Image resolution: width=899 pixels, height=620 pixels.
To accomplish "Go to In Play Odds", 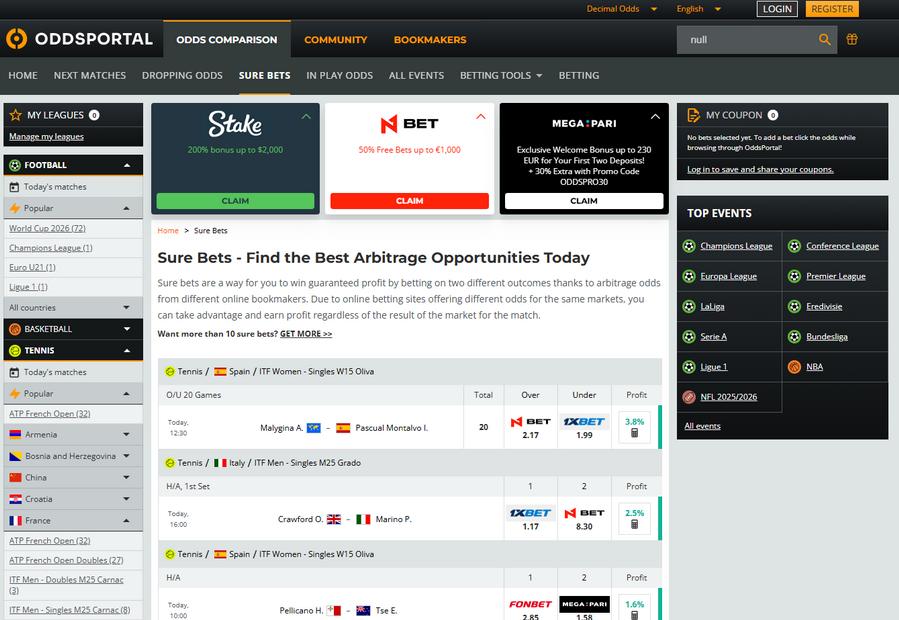I will (x=339, y=76).
